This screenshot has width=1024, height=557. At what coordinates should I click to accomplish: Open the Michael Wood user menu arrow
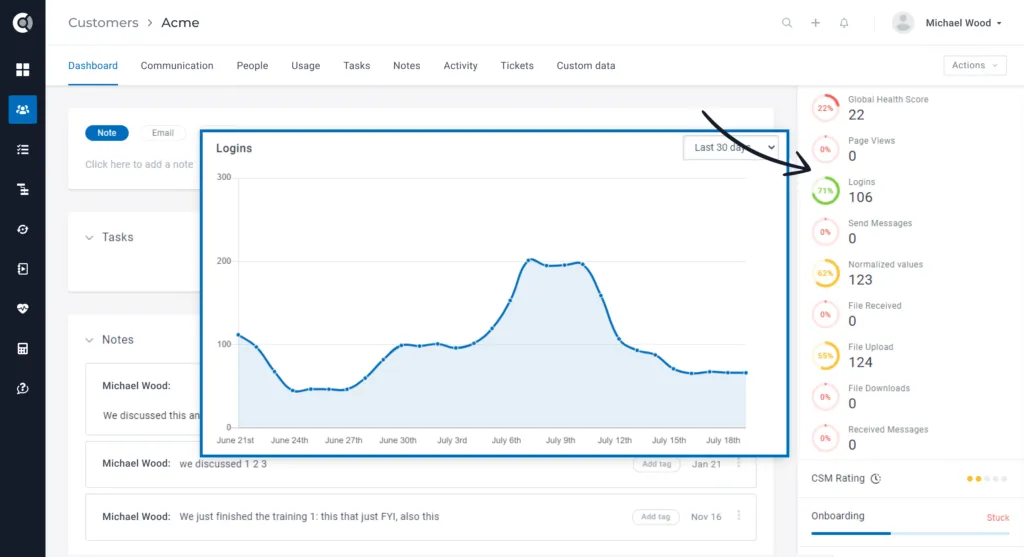coord(999,24)
